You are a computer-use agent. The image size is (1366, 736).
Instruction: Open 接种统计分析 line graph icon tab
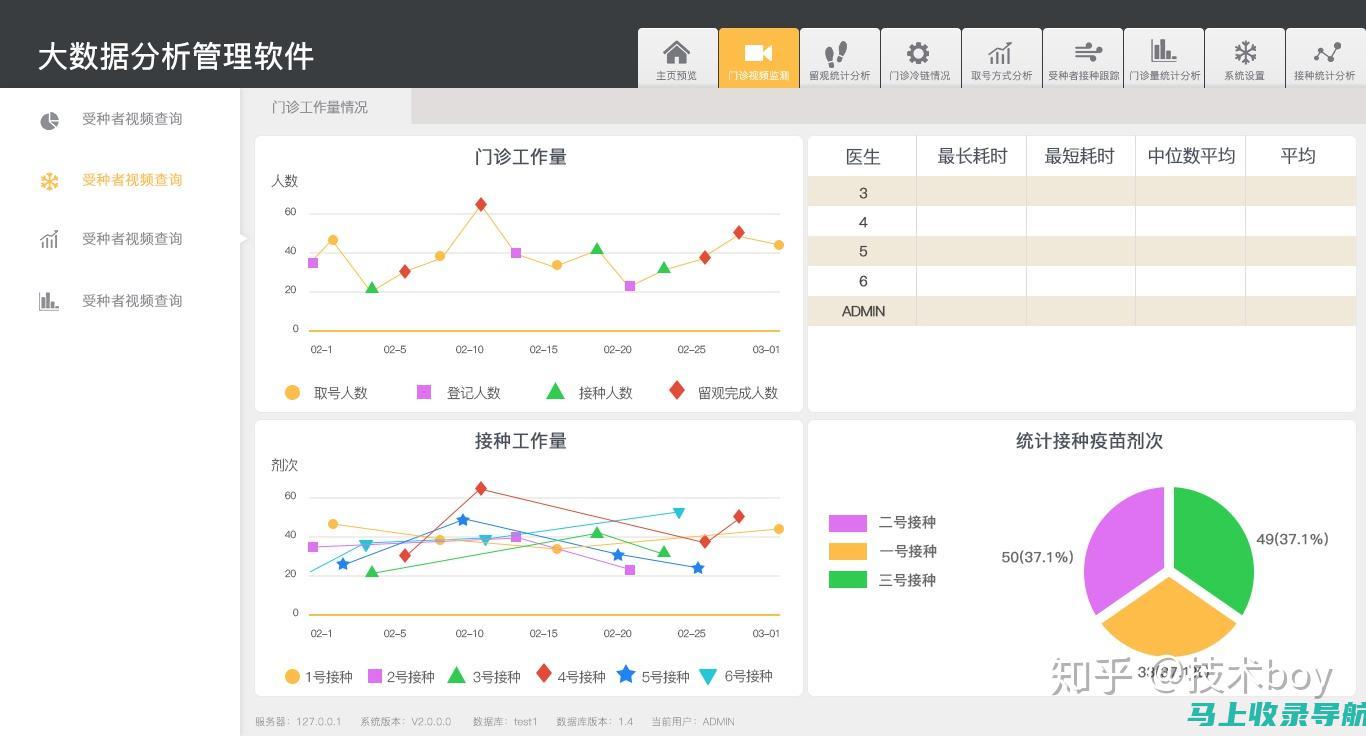point(1325,58)
